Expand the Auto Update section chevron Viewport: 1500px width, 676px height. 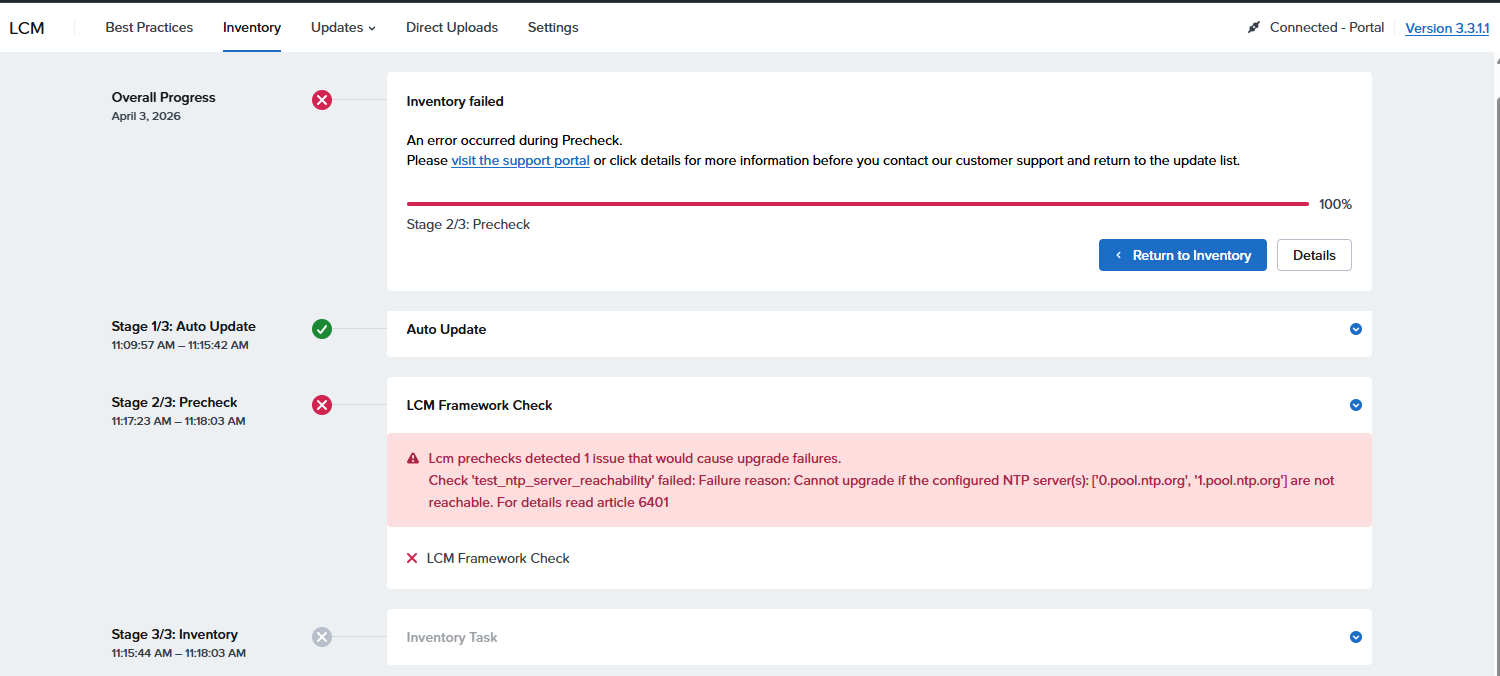pos(1356,329)
